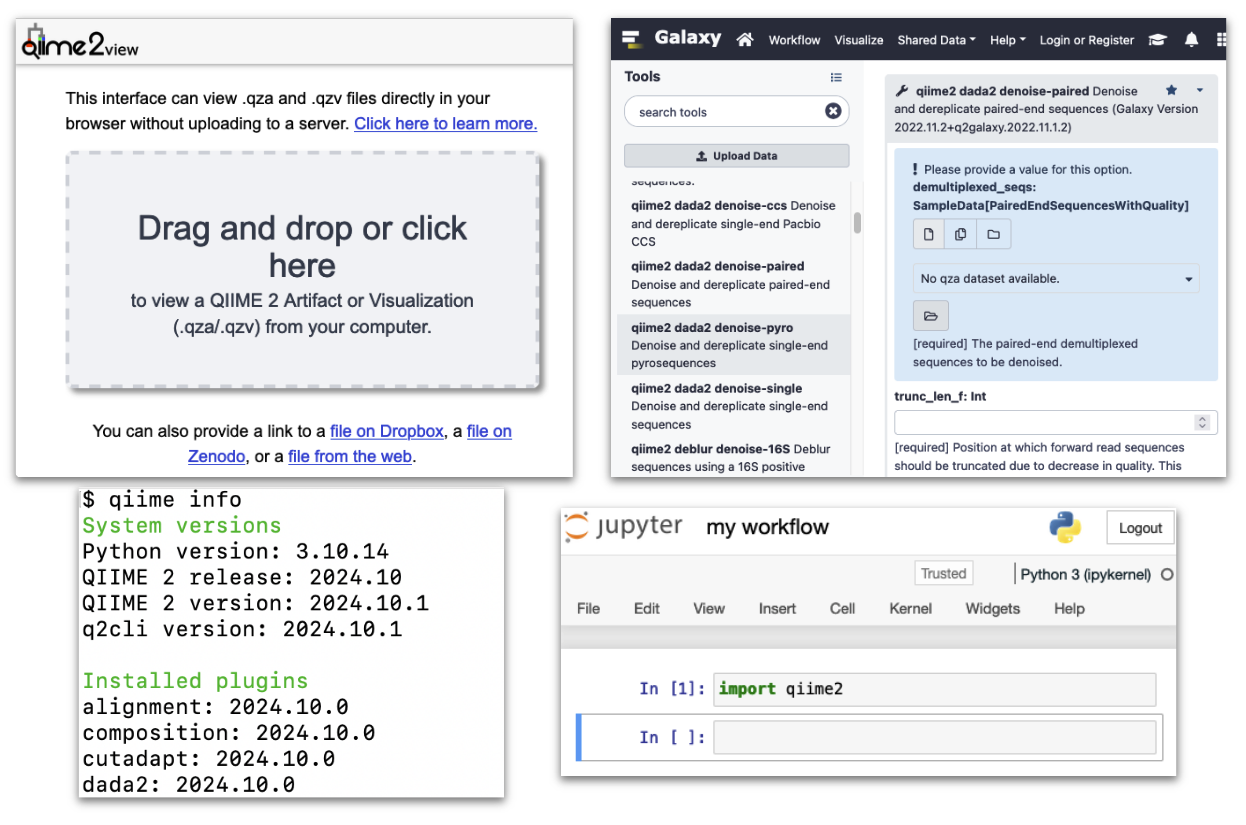Click the Galaxy tools list scrollbar thumb
This screenshot has width=1246, height=825.
point(857,222)
